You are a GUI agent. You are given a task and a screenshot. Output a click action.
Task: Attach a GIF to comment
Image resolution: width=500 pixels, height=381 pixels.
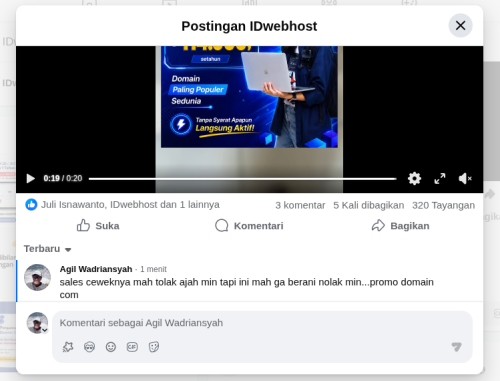coord(132,347)
